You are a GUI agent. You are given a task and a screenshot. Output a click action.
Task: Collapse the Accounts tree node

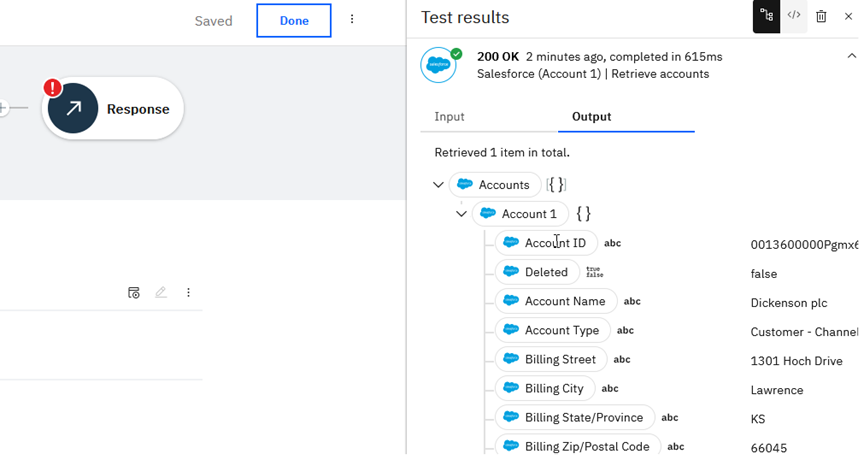[x=438, y=185]
